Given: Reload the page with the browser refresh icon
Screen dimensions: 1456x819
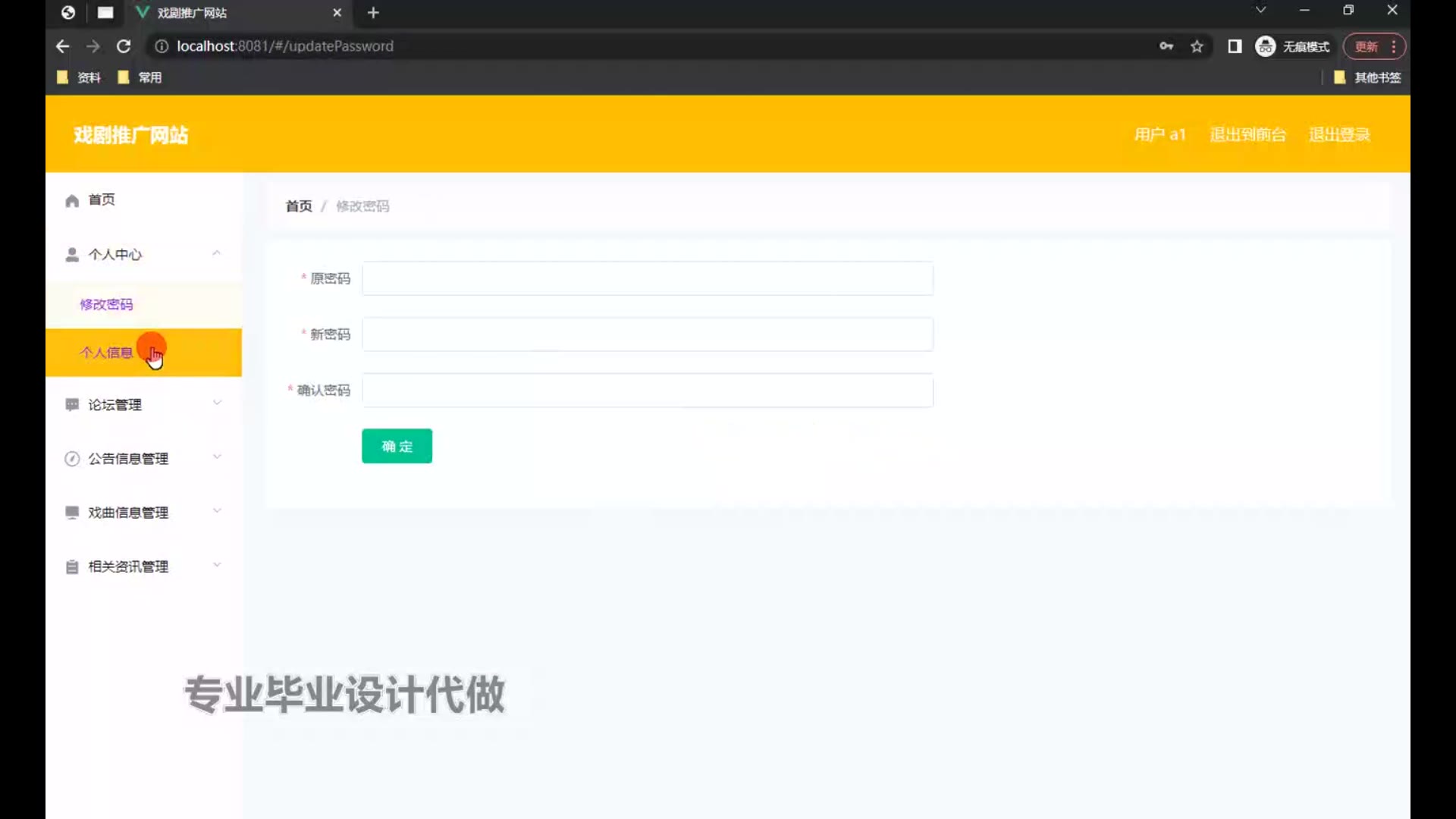Looking at the screenshot, I should tap(124, 46).
